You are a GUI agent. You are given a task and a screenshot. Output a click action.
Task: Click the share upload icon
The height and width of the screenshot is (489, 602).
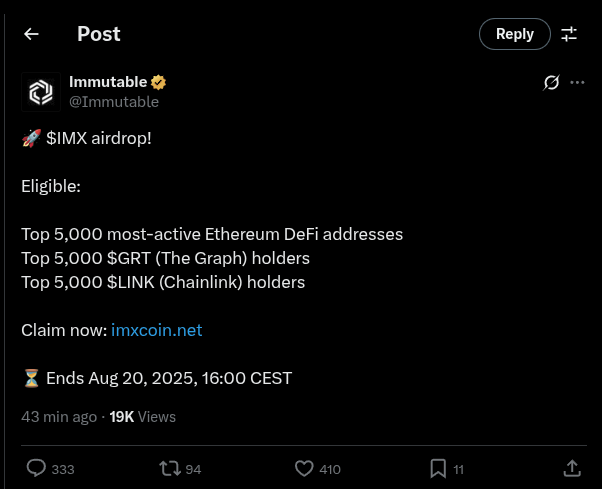click(x=572, y=468)
